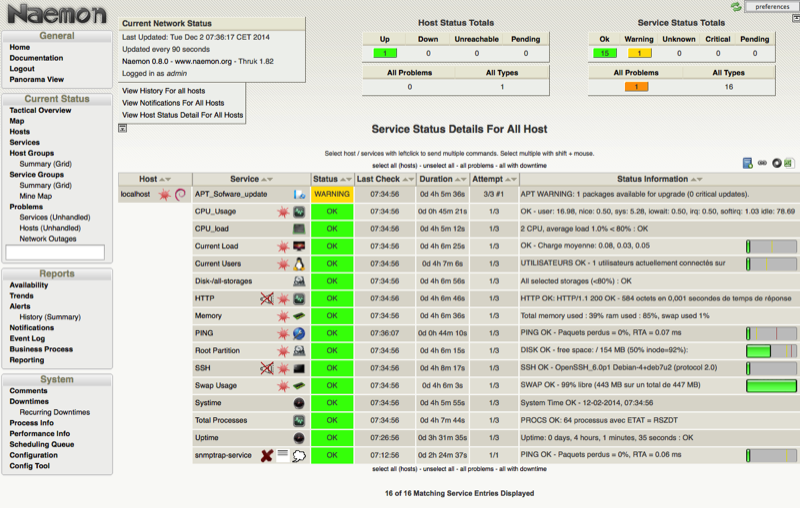
Task: Click the yellow Warning count badge
Action: pyautogui.click(x=639, y=53)
